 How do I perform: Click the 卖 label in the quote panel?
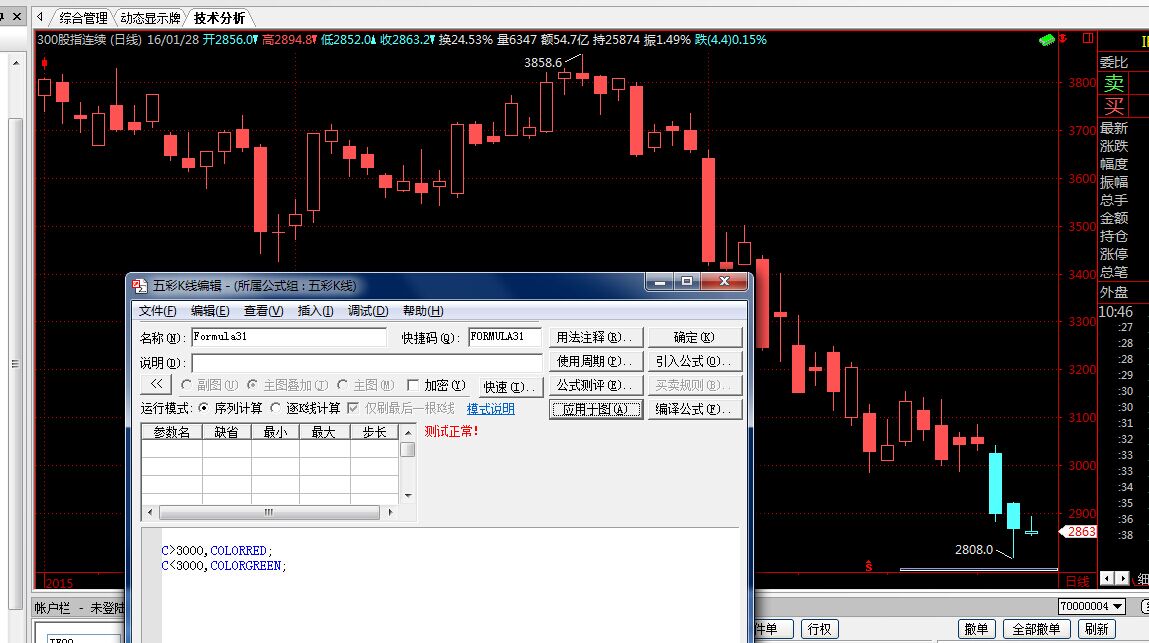click(x=1114, y=84)
